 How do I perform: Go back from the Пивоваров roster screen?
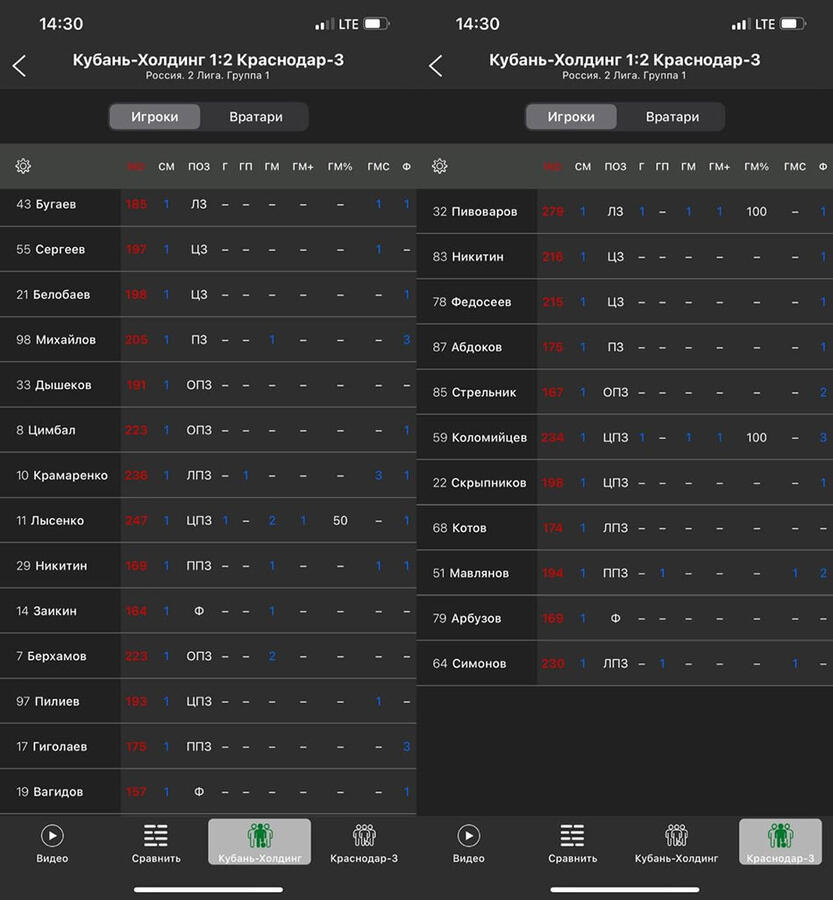436,66
